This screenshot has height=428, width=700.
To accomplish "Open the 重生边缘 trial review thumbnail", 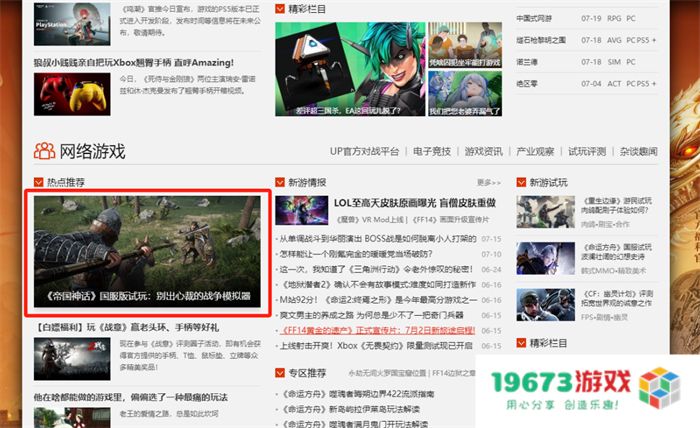I will (546, 212).
